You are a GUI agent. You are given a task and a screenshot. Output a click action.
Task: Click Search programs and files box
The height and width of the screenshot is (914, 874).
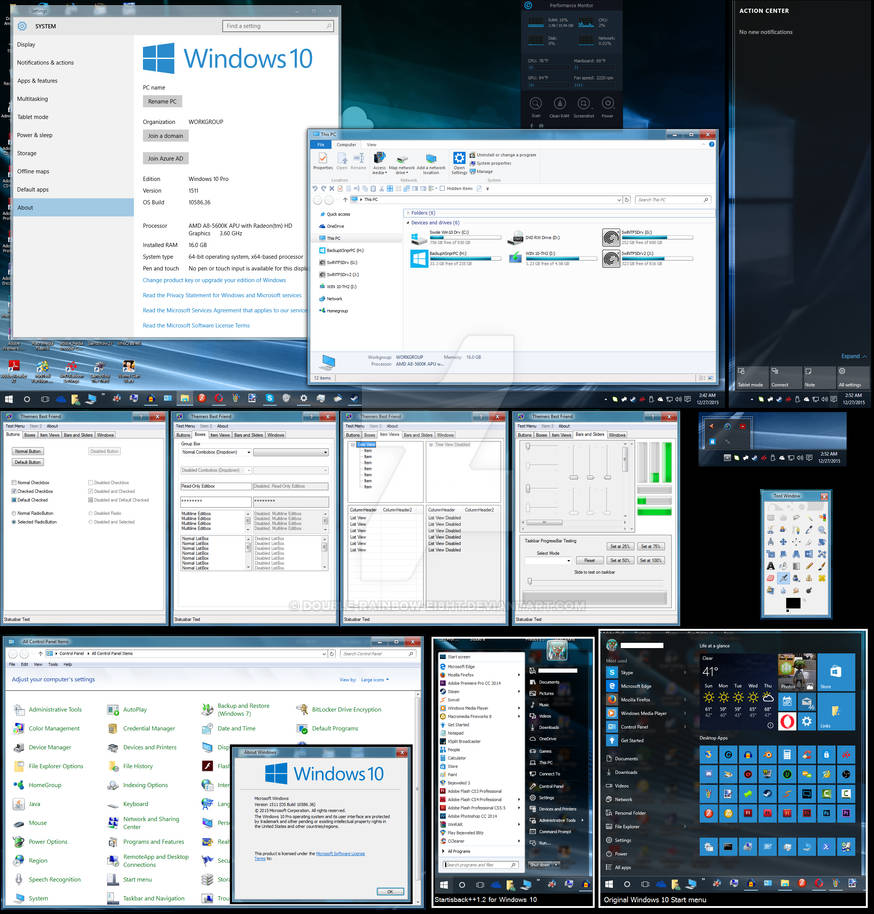point(481,864)
